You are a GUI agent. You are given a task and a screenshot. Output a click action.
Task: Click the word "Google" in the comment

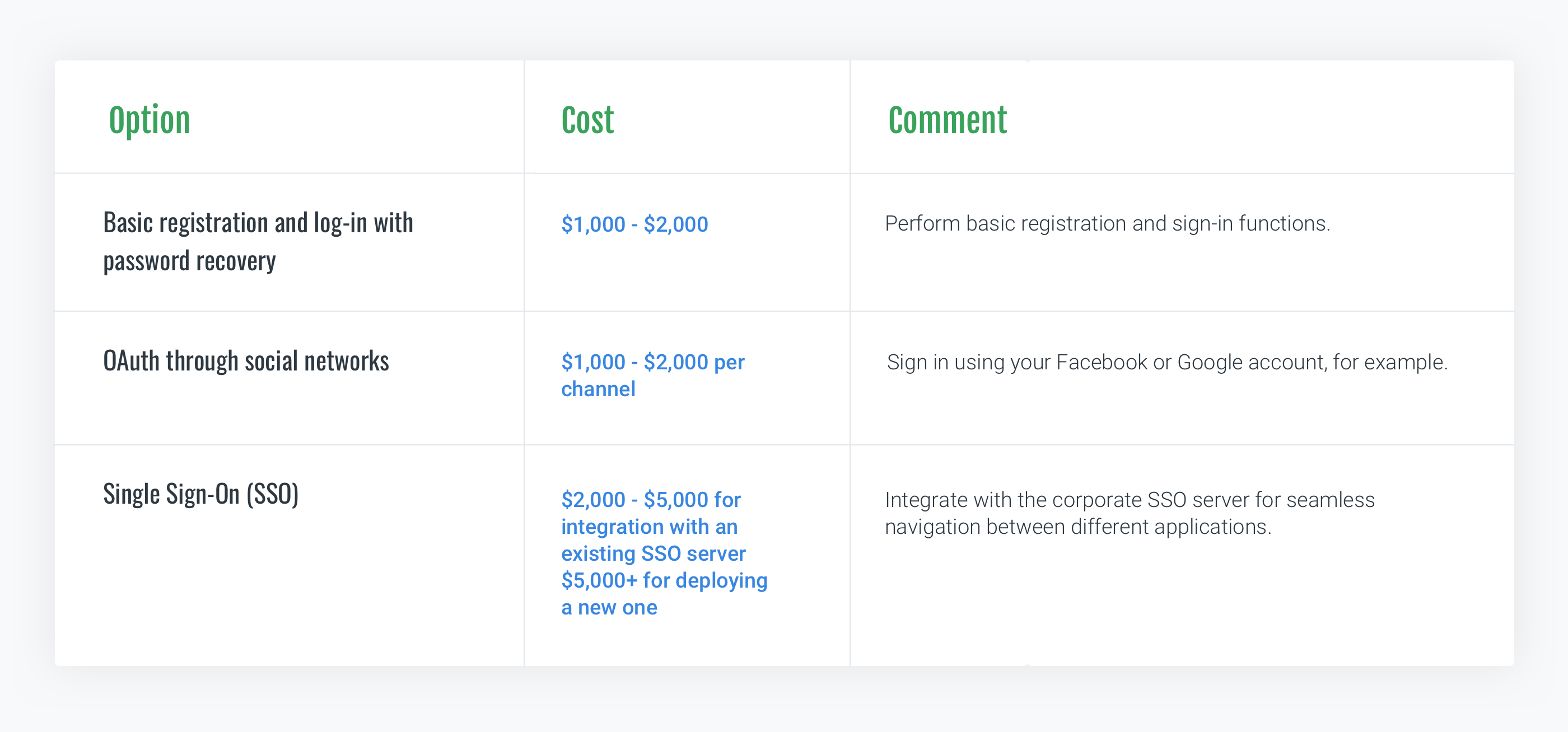(1210, 362)
